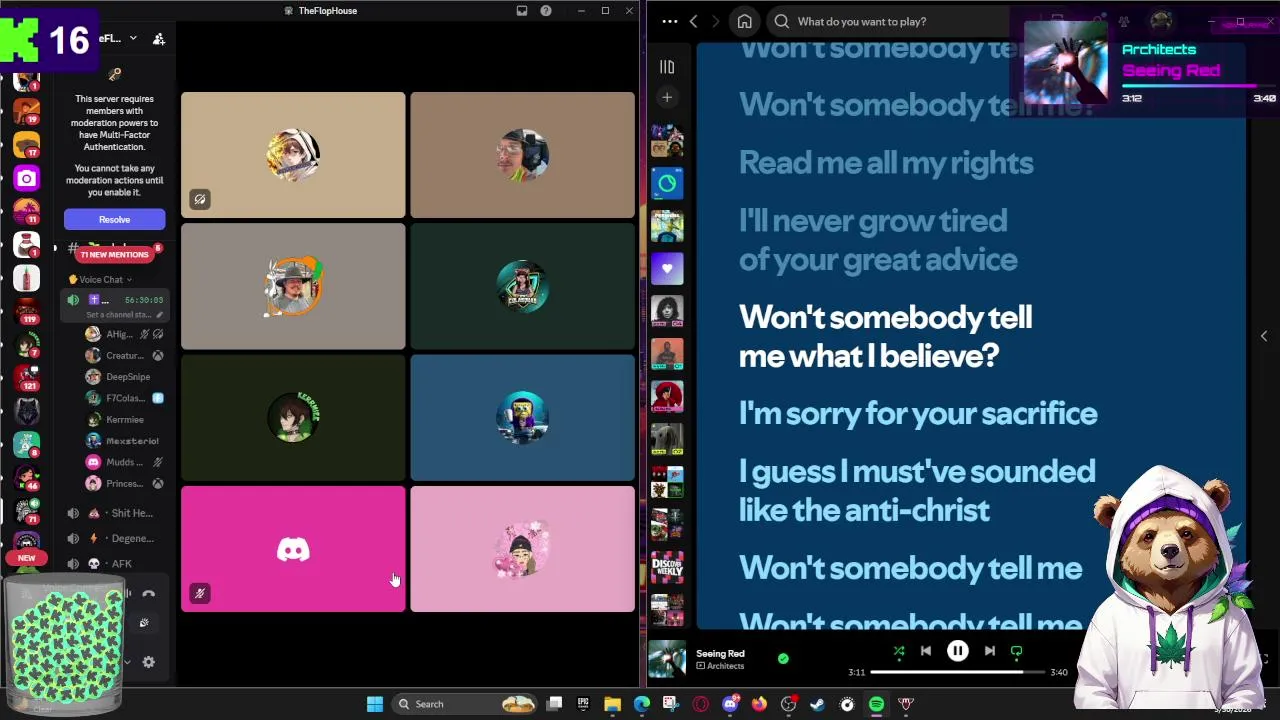Open the sunset palm server icon with badge 11

(x=27, y=212)
